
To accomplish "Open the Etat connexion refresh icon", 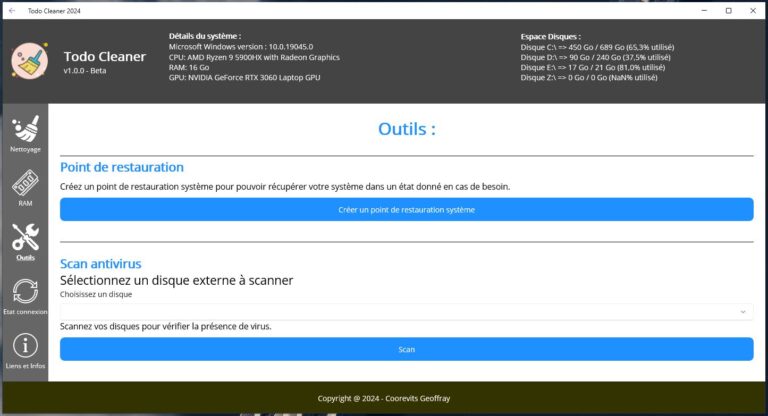I will click(x=25, y=291).
